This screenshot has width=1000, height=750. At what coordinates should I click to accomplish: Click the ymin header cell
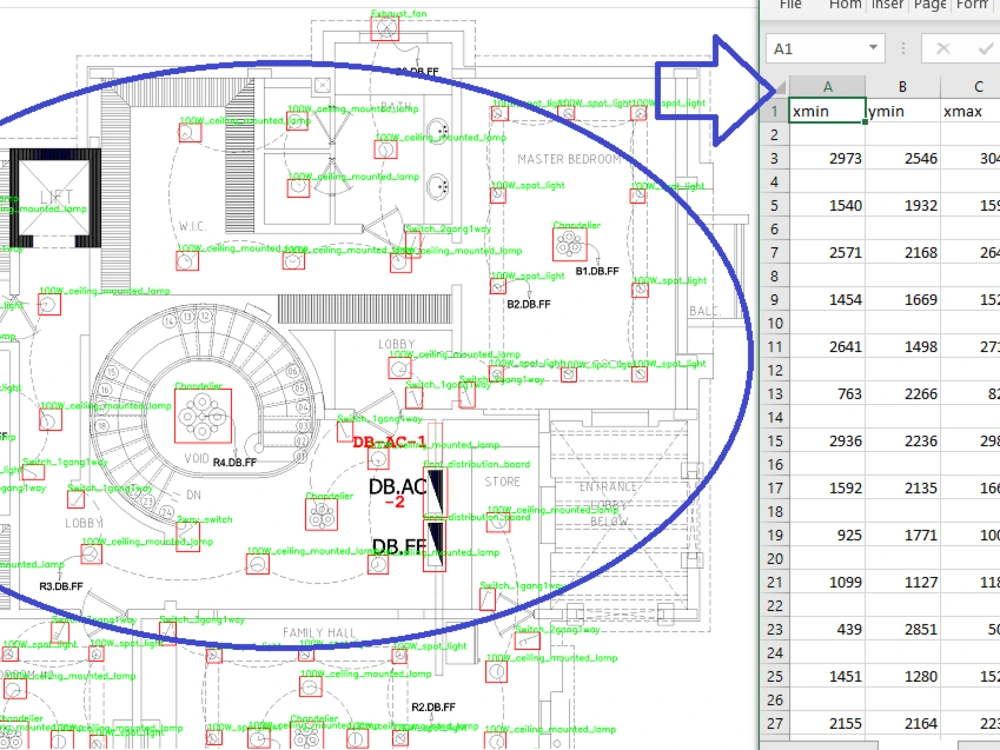902,111
